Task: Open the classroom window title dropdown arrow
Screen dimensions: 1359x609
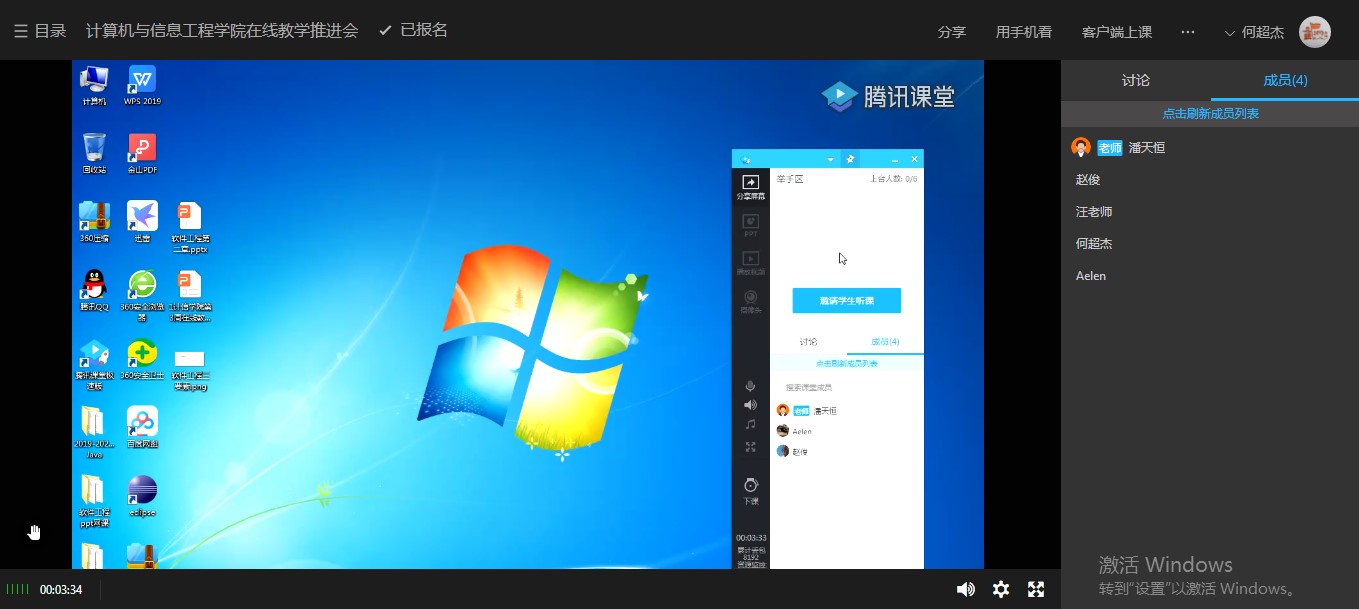Action: (x=830, y=159)
